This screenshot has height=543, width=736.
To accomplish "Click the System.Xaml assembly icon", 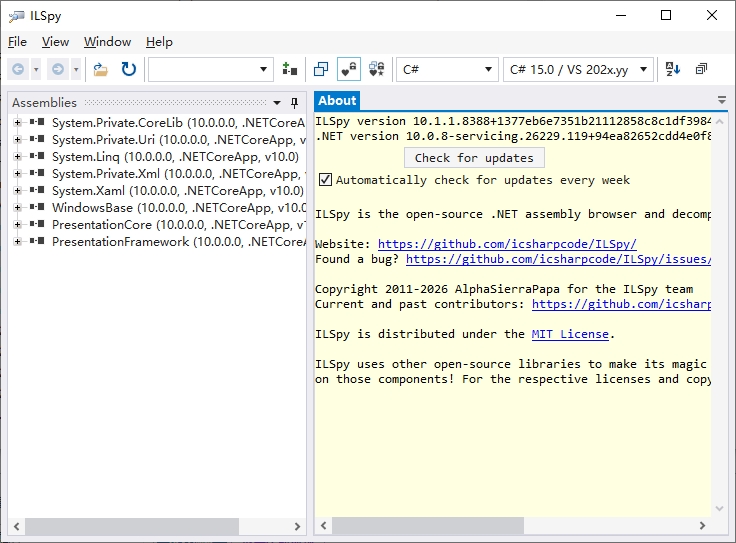I will click(37, 190).
